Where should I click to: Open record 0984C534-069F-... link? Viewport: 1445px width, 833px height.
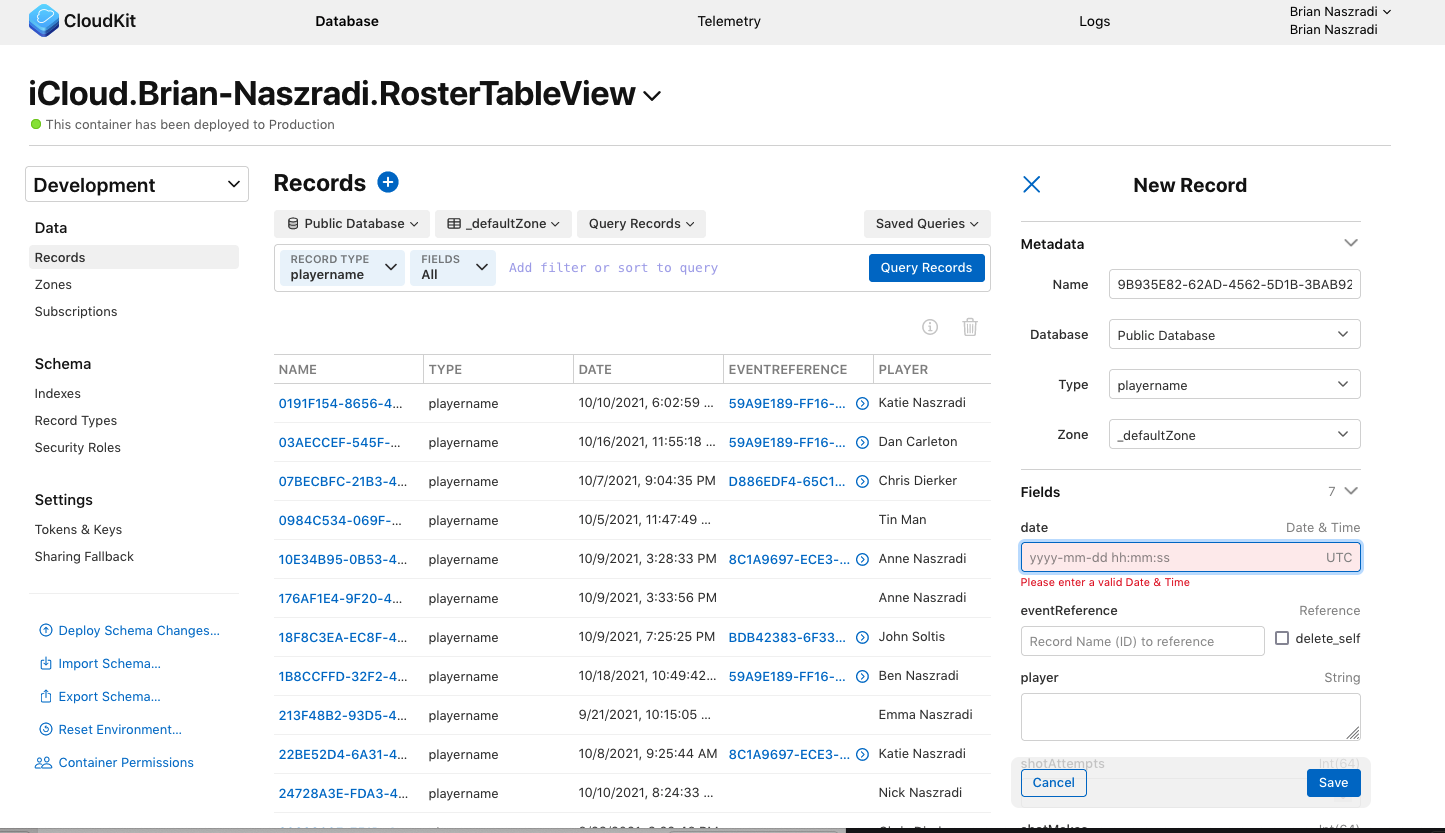coord(340,520)
